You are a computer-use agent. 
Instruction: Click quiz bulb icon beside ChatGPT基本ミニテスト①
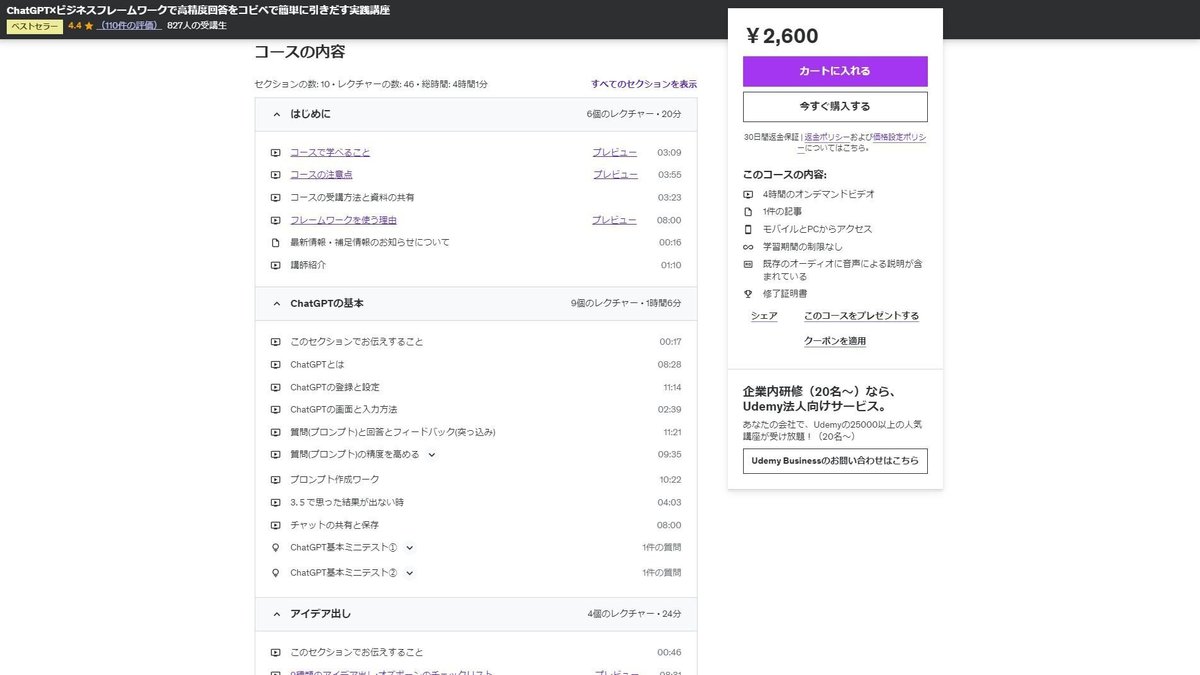[x=276, y=548]
